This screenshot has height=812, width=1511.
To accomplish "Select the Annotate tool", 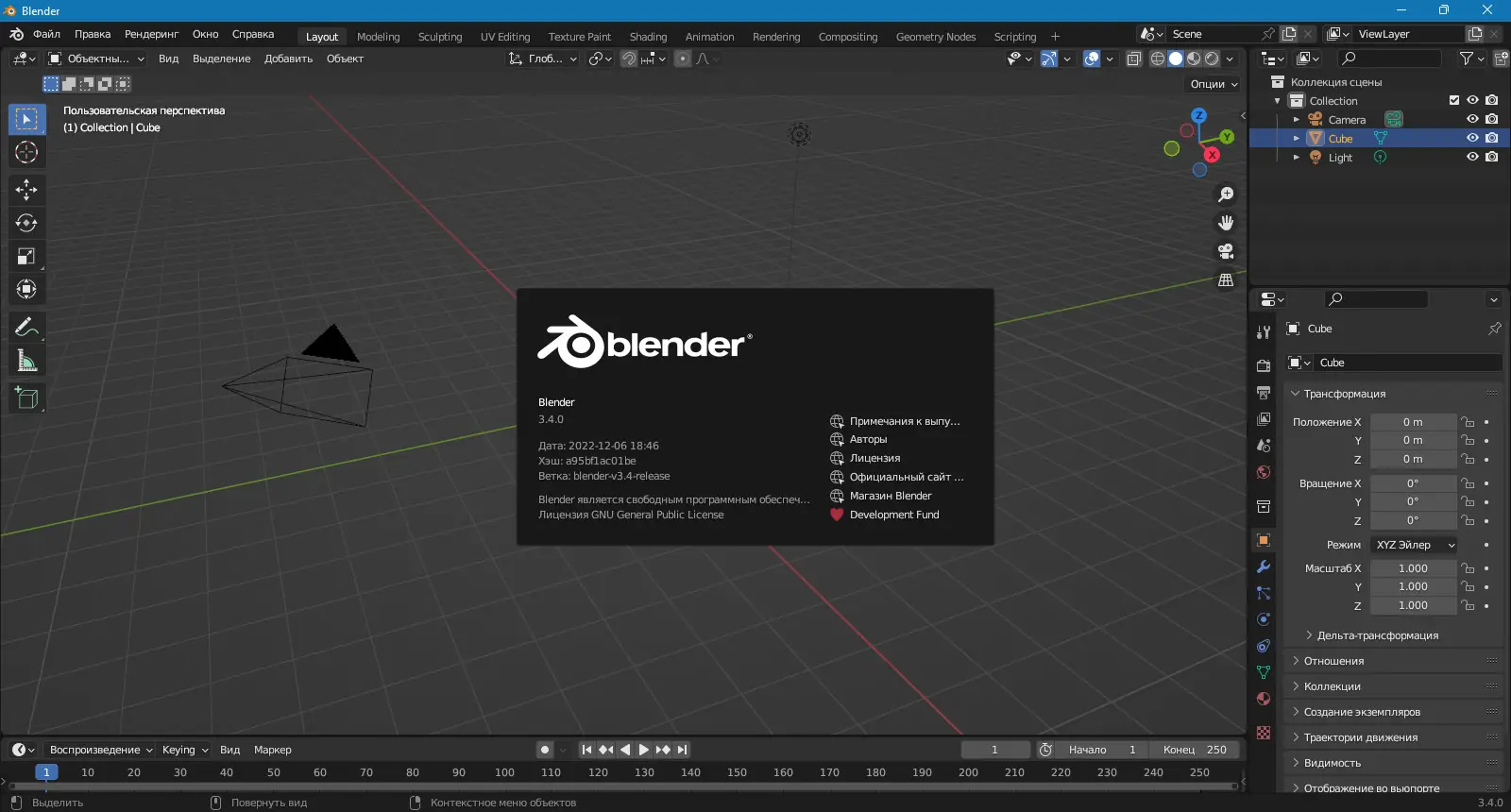I will point(26,328).
